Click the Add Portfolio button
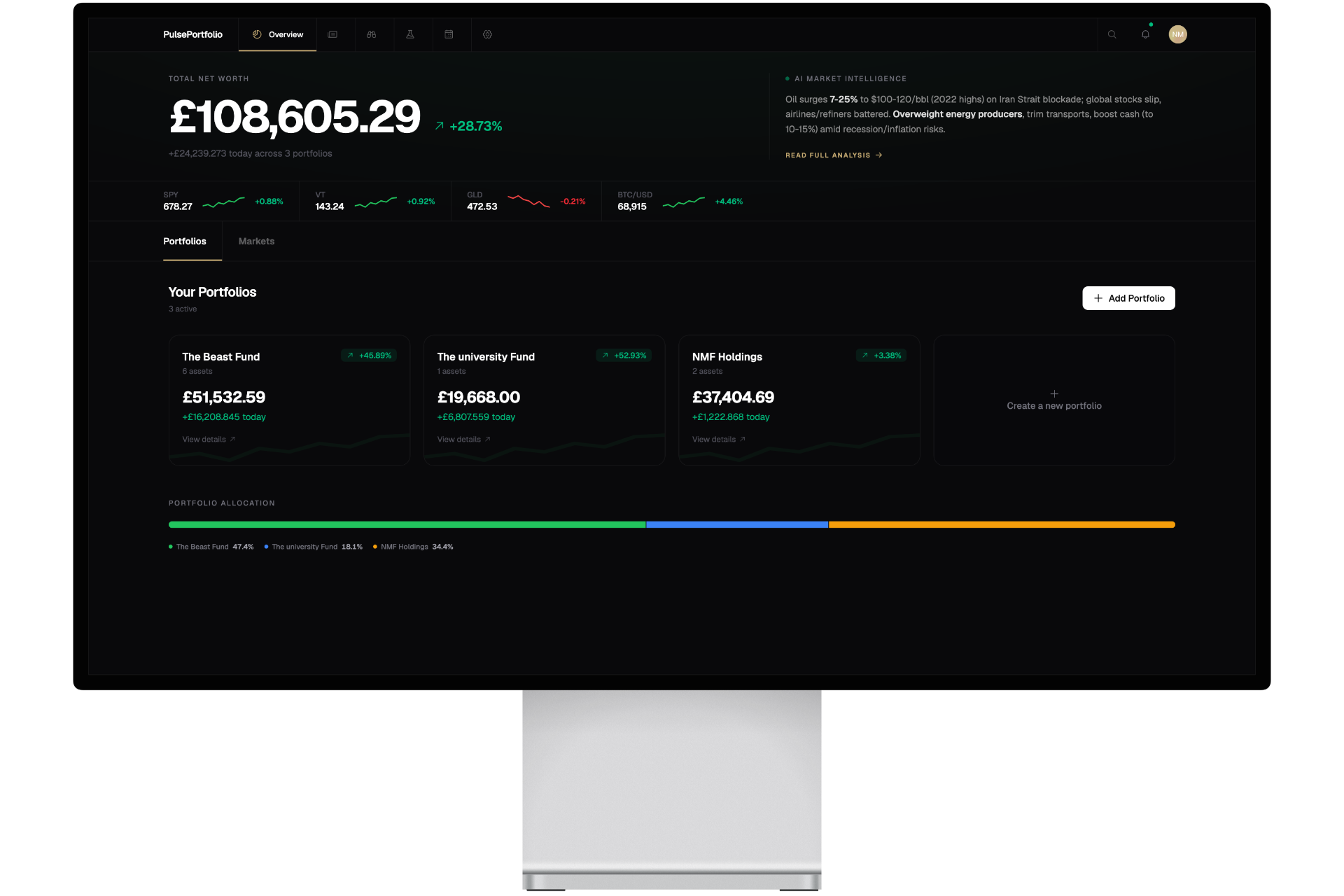Screen dimensions: 1344x896 click(1128, 297)
